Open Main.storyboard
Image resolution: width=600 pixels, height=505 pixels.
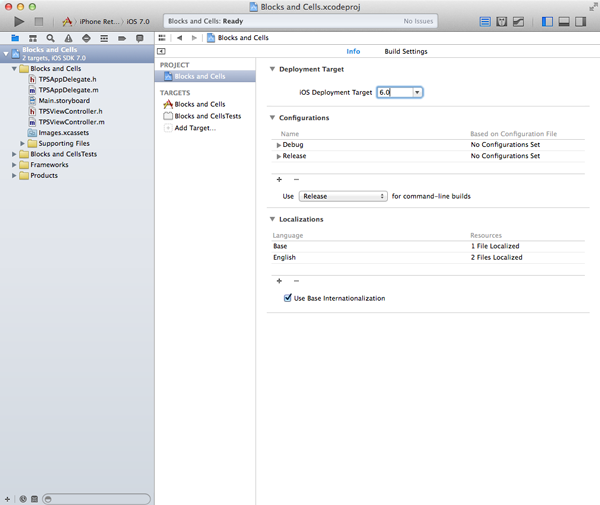(64, 101)
